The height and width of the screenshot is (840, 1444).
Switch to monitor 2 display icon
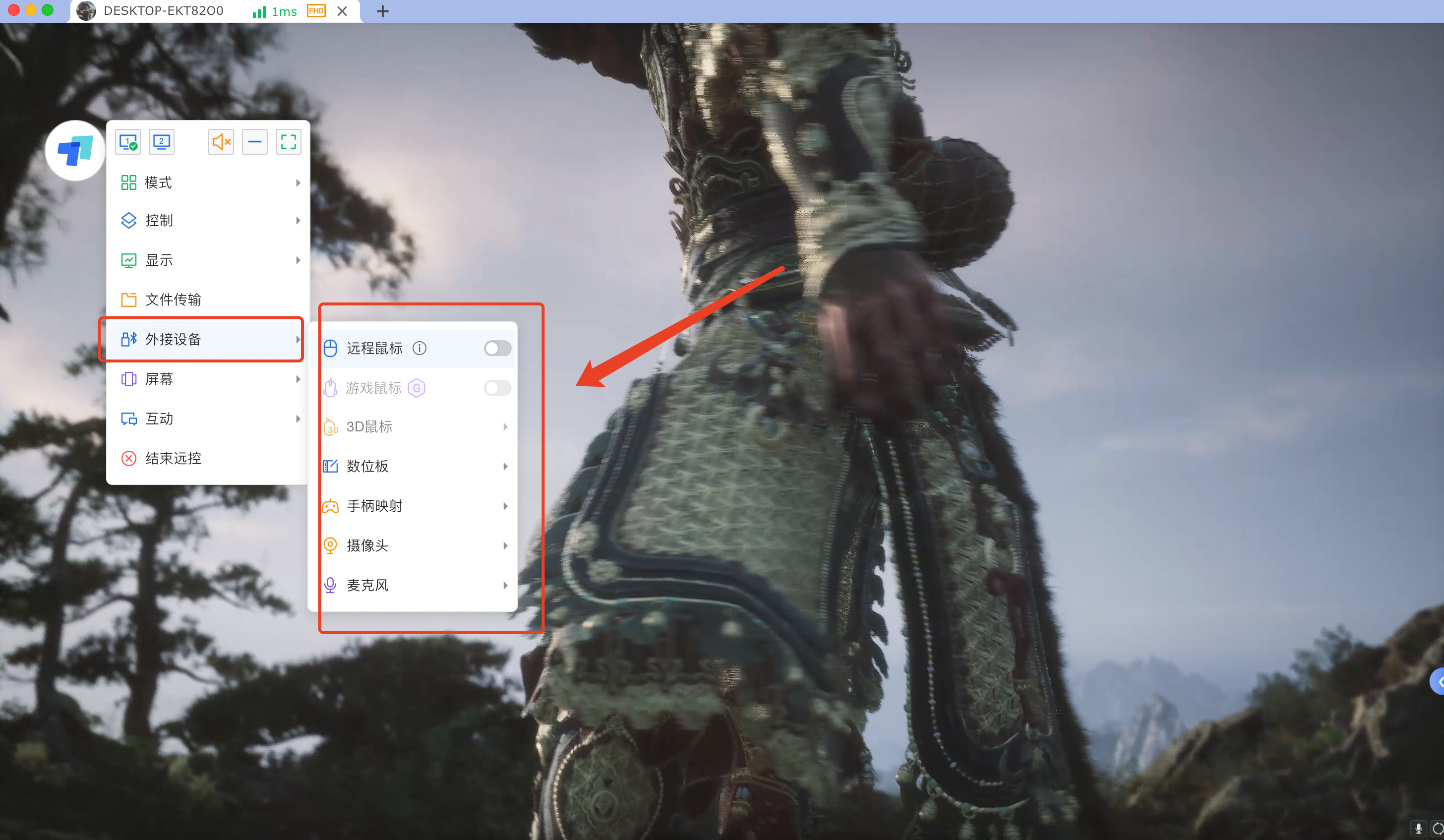pyautogui.click(x=162, y=141)
